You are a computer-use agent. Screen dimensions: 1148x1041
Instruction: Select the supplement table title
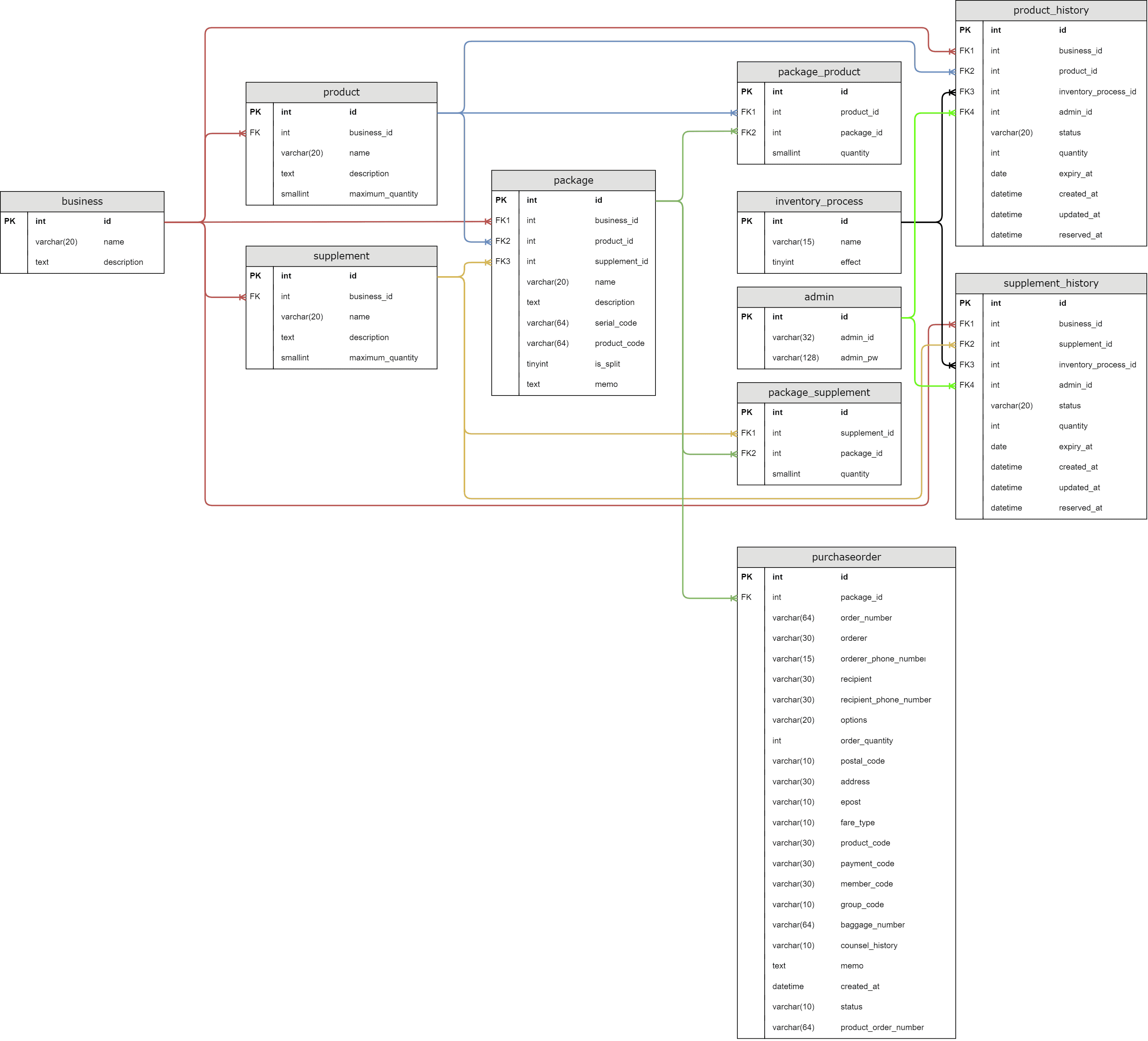tap(341, 256)
